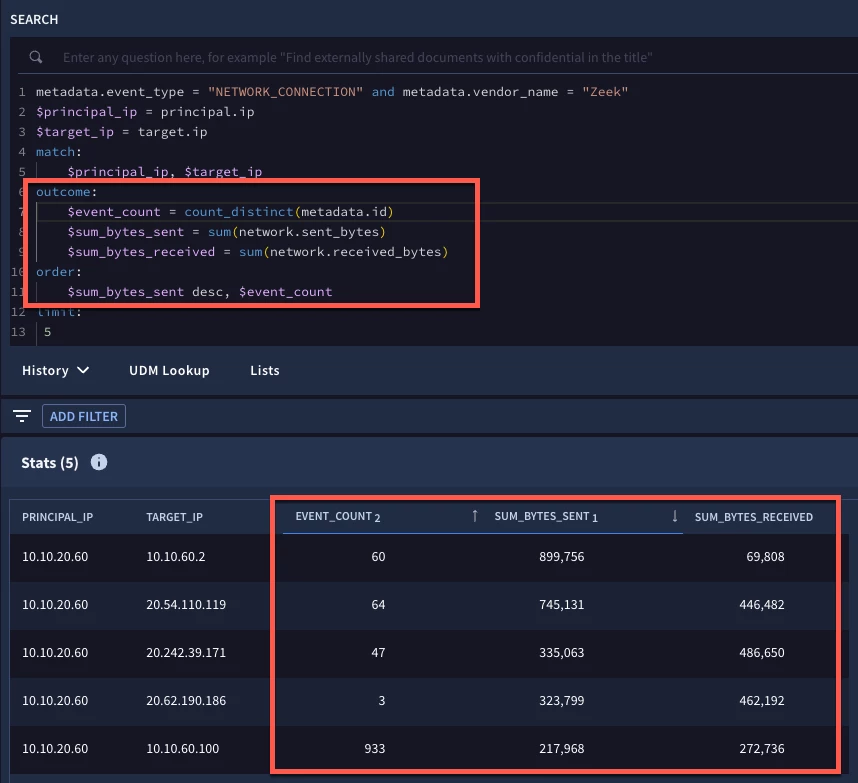
Task: Click event count value 60
Action: [x=378, y=556]
